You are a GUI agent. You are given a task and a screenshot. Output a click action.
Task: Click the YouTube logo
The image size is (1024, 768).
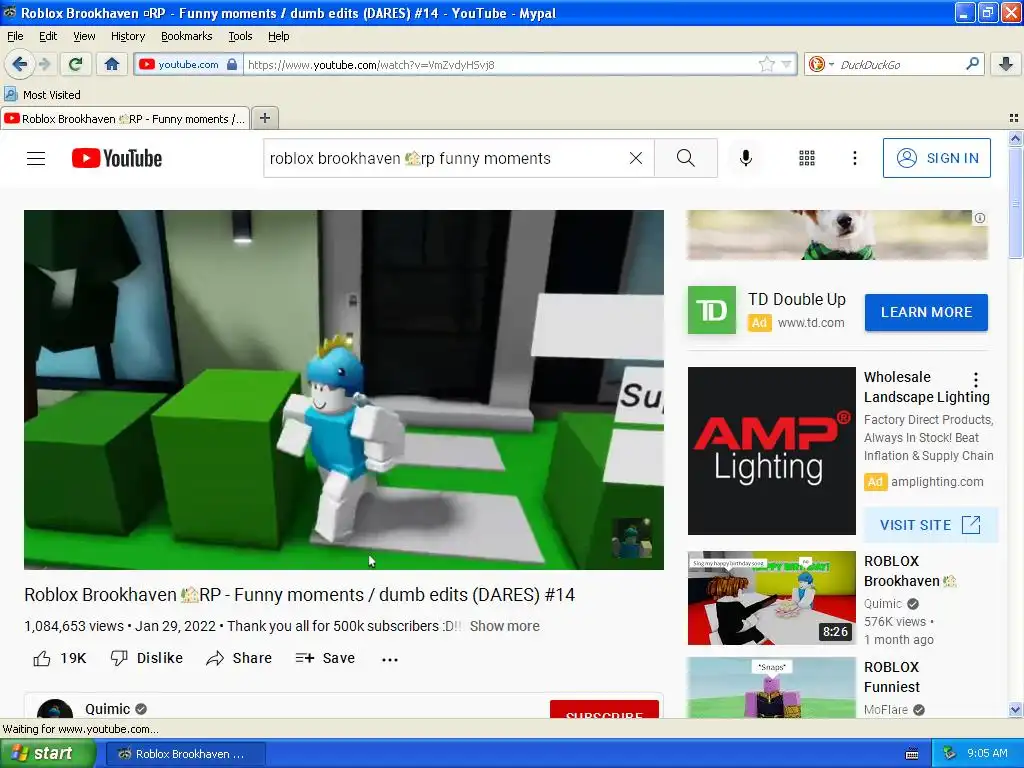tap(117, 158)
